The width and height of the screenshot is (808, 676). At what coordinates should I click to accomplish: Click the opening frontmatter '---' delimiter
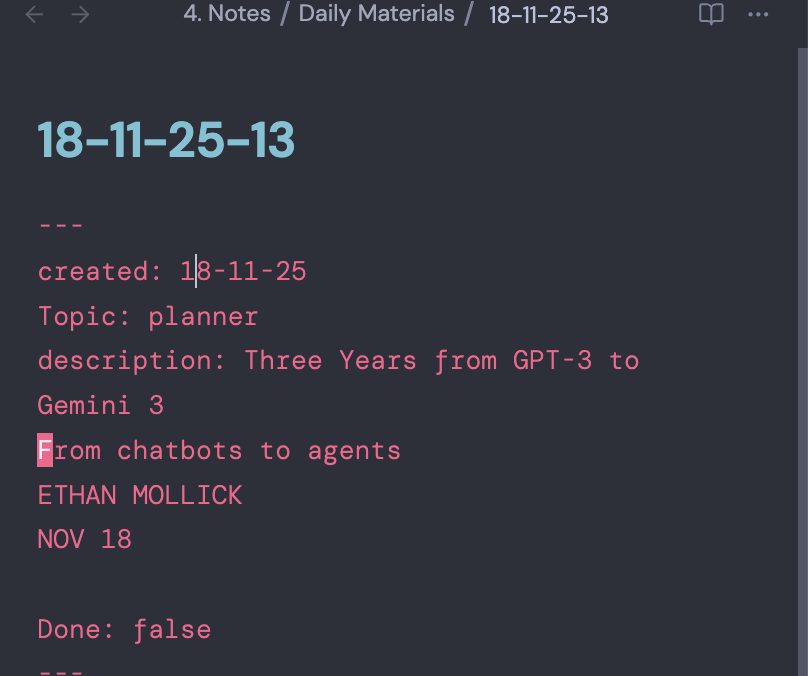60,227
